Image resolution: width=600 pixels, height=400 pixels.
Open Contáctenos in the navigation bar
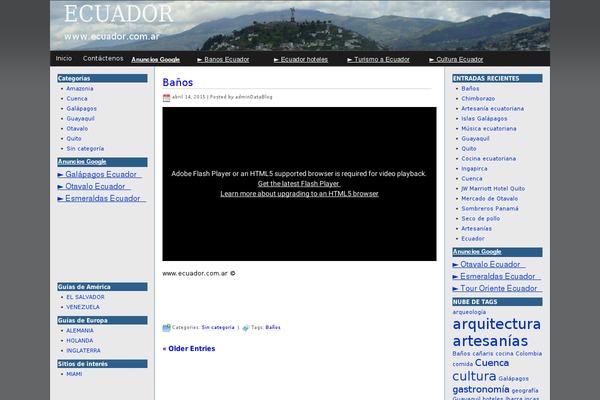[x=103, y=59]
